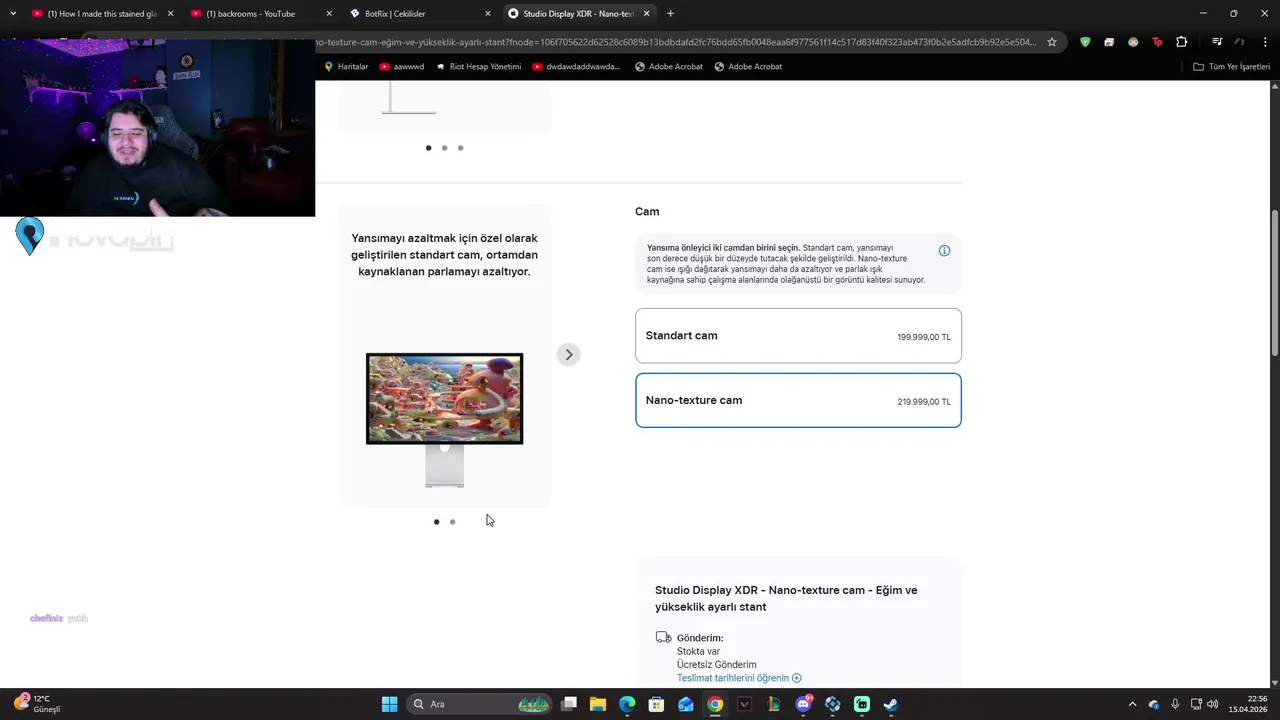The height and width of the screenshot is (720, 1280).
Task: Select the Nano-texture cam option
Action: point(798,400)
